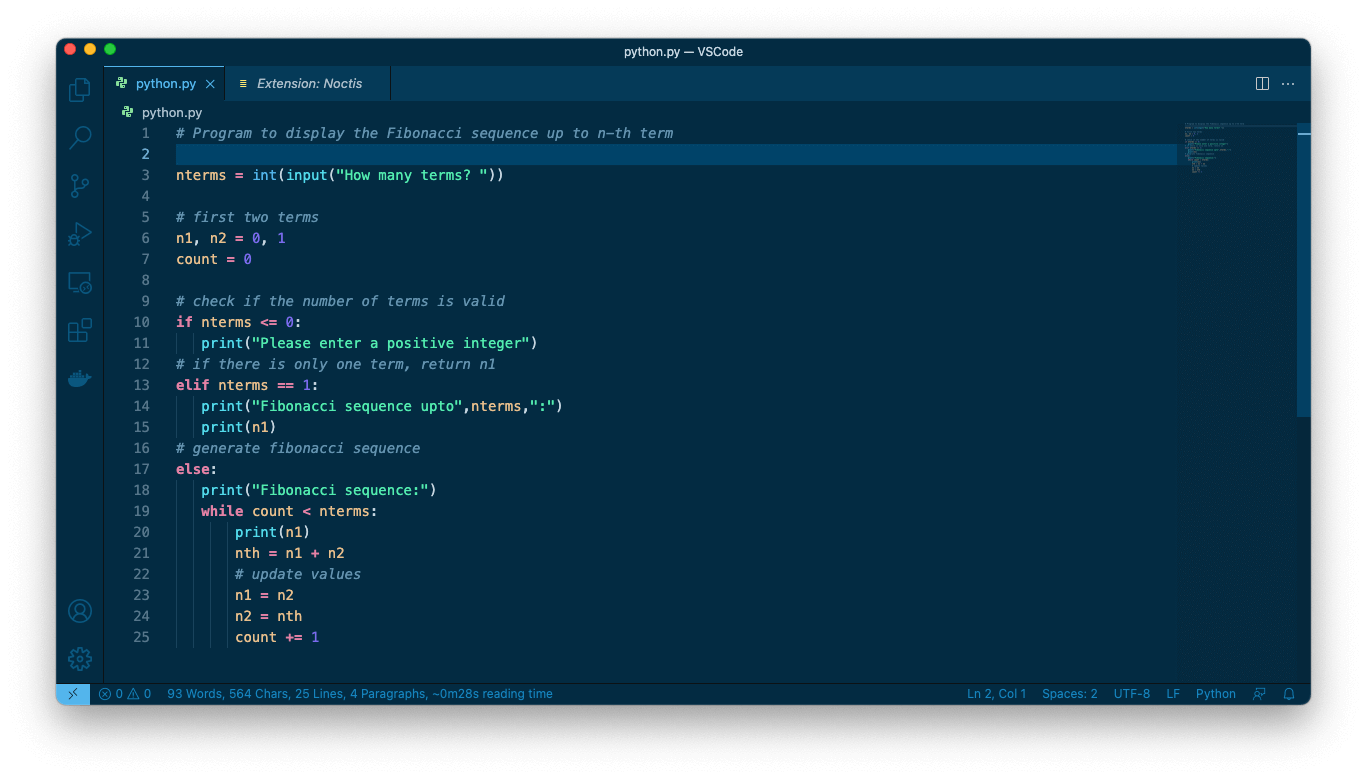Close the python.py tab
Image resolution: width=1367 pixels, height=779 pixels.
click(210, 84)
